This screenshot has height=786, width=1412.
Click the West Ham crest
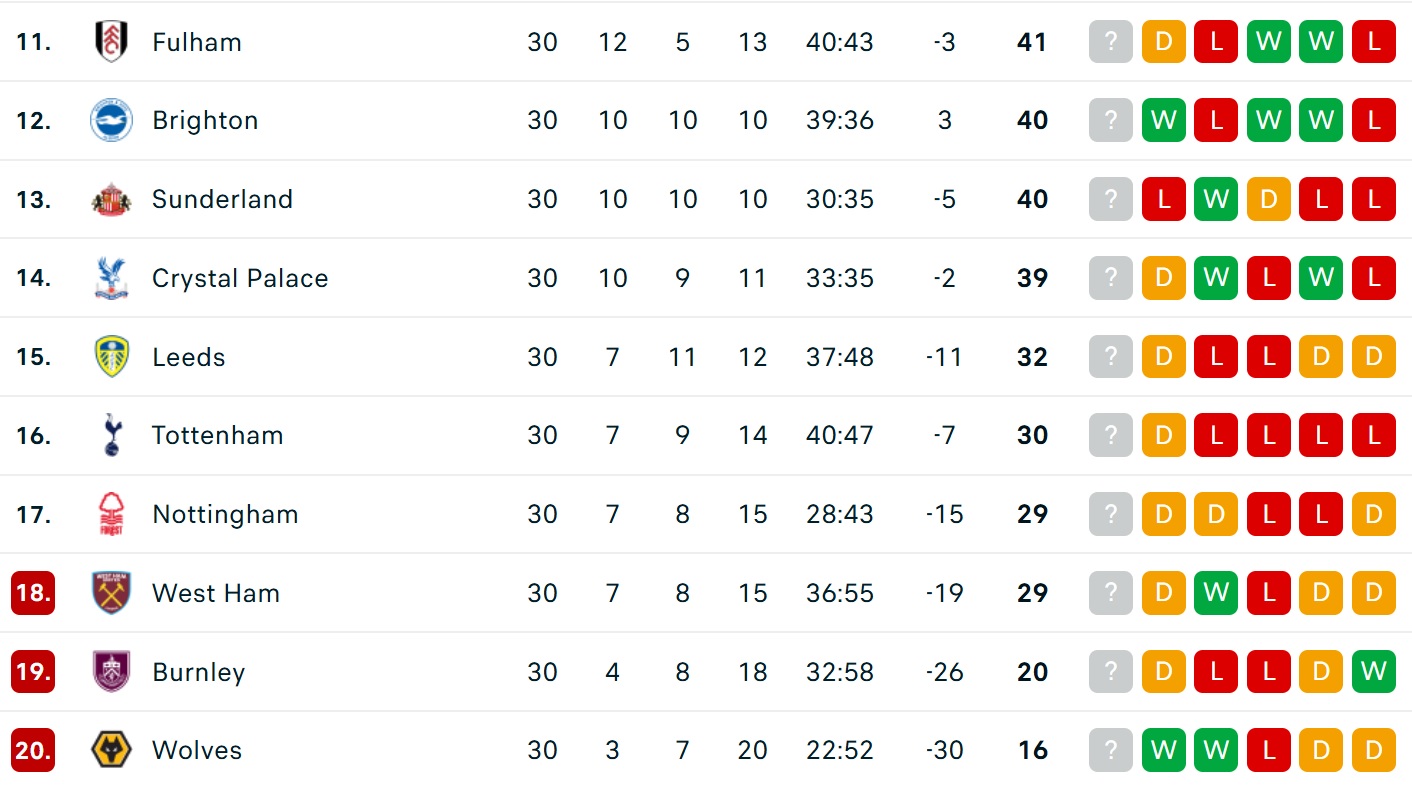111,593
